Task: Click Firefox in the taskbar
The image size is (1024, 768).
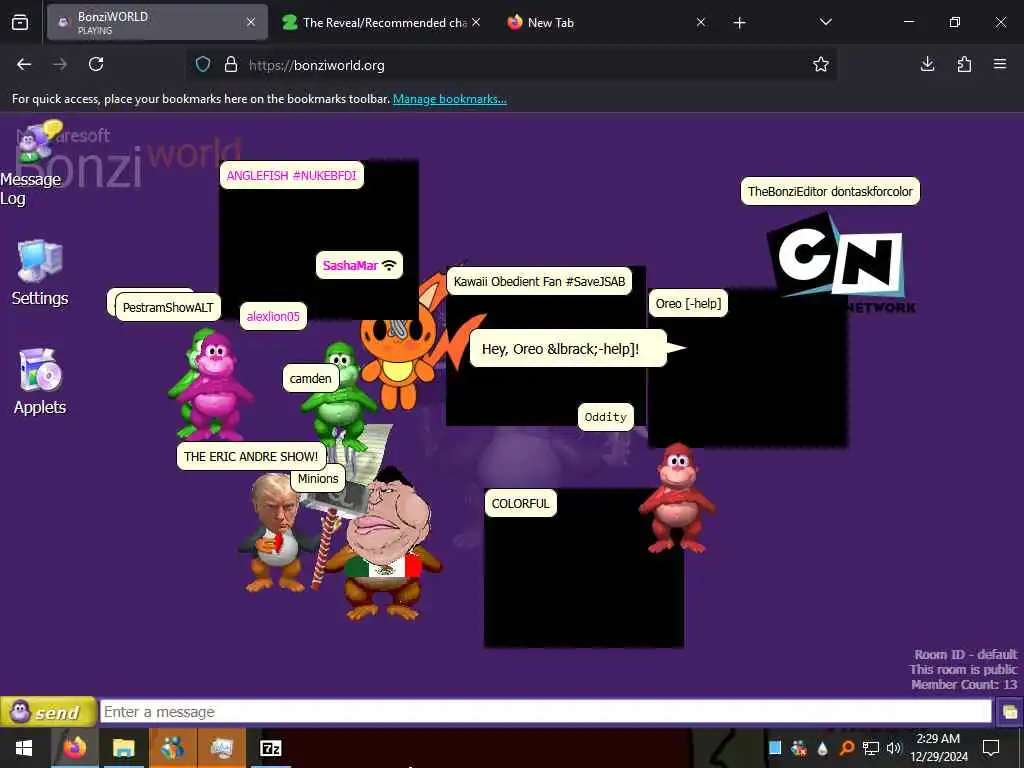Action: pos(74,748)
